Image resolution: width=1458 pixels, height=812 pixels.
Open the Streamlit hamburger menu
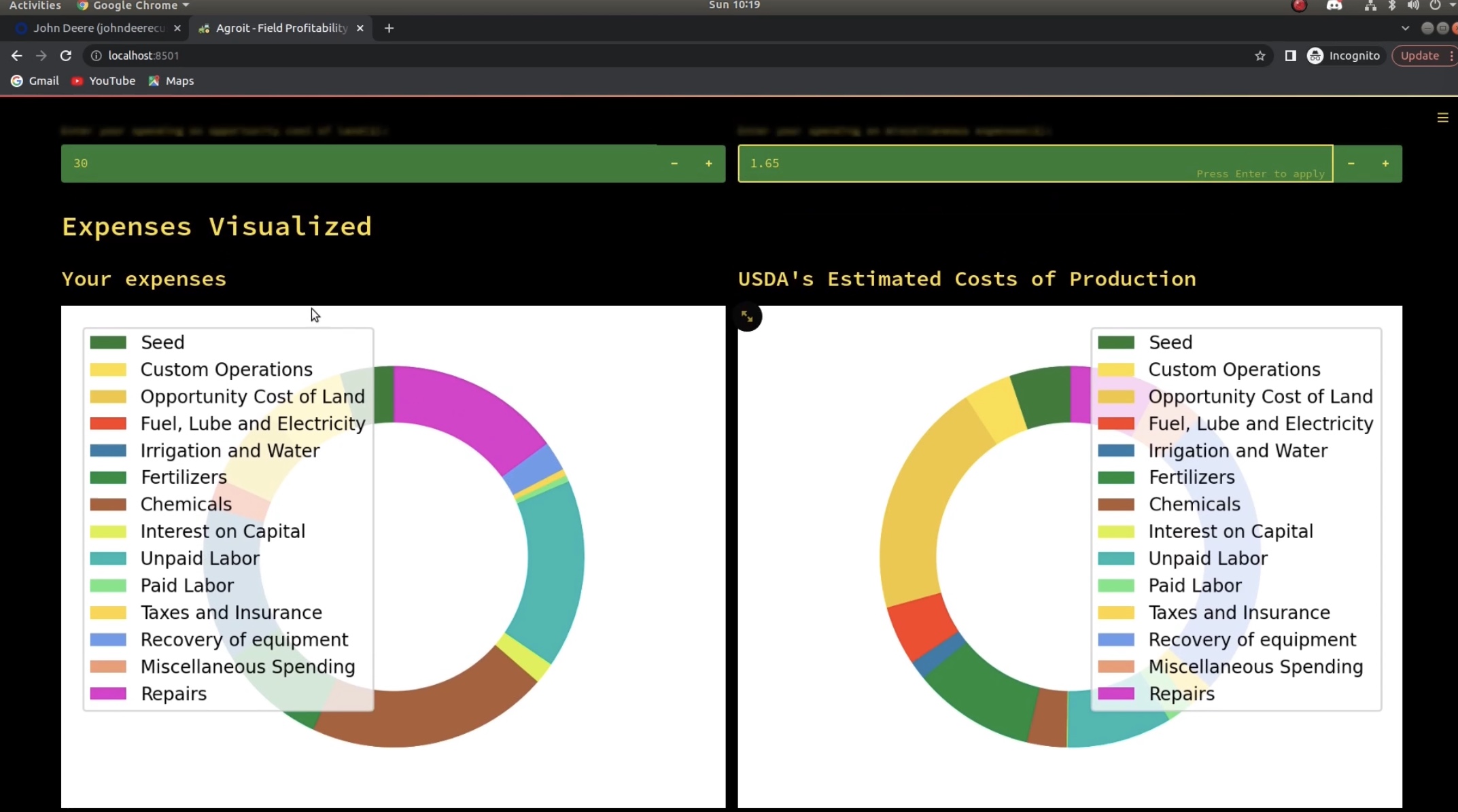(1442, 118)
